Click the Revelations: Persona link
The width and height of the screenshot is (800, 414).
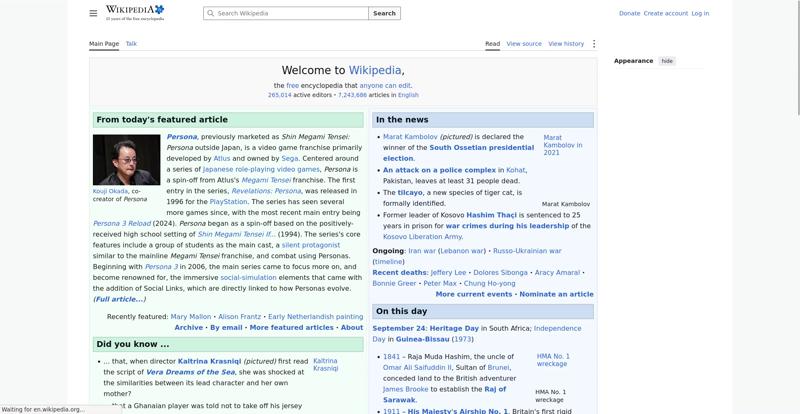pyautogui.click(x=266, y=191)
